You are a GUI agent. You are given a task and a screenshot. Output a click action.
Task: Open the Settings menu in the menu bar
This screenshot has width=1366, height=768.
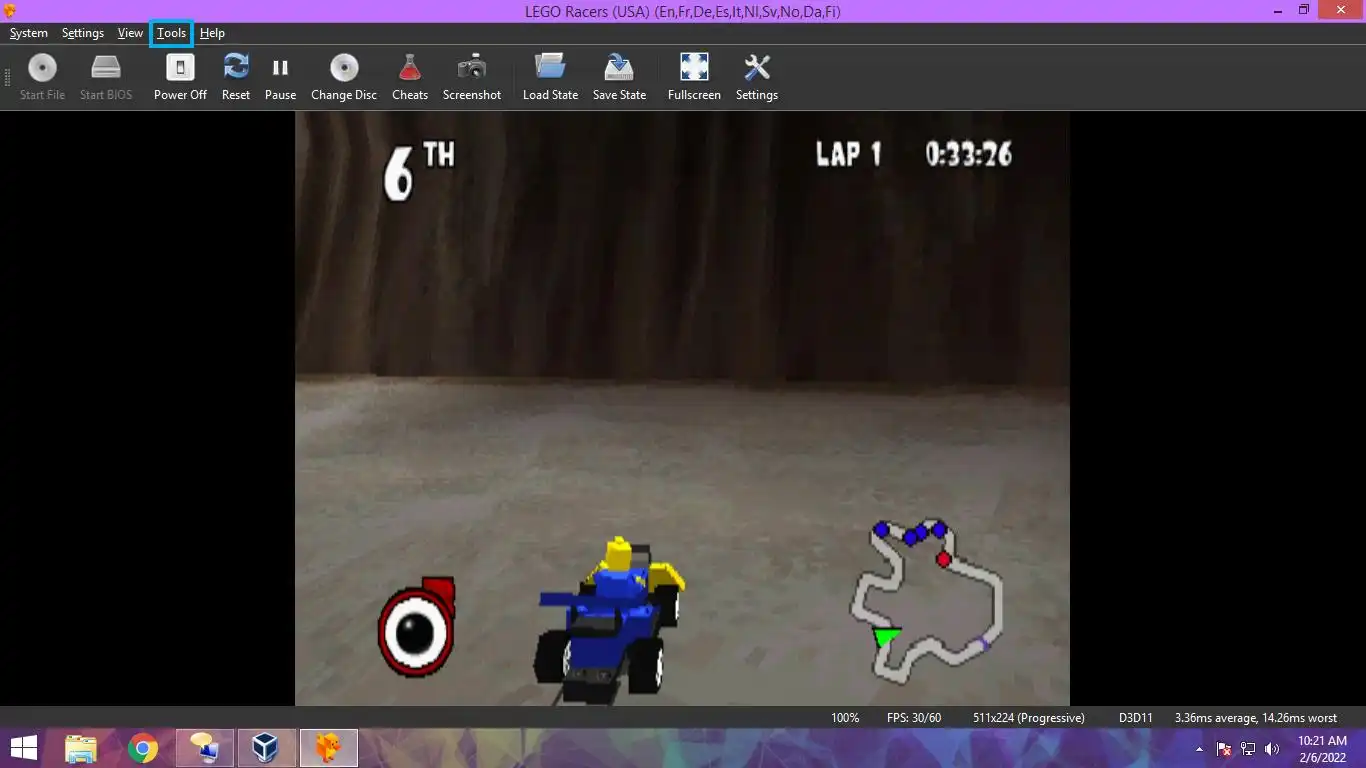pyautogui.click(x=83, y=33)
